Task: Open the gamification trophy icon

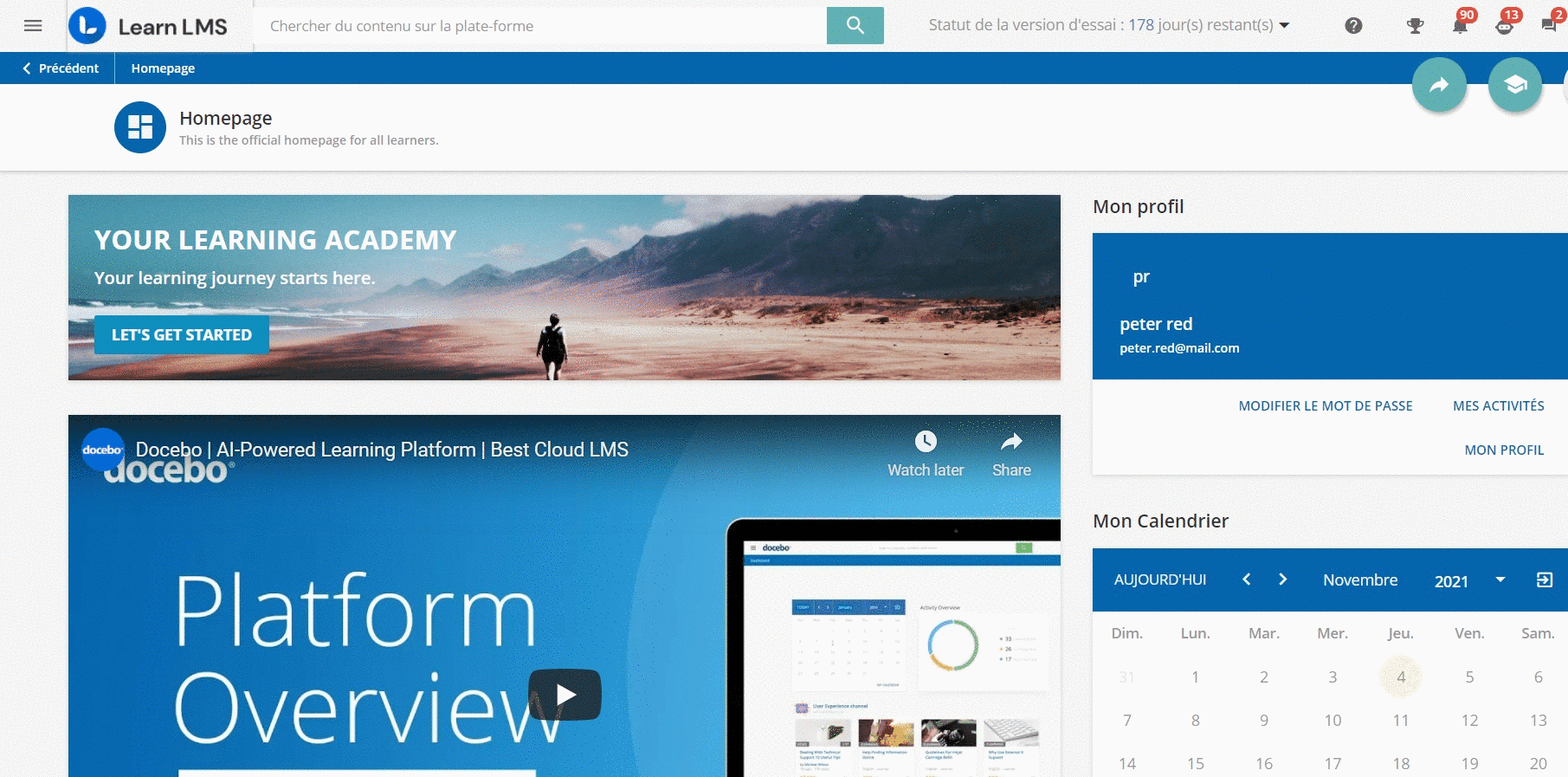Action: pos(1415,26)
